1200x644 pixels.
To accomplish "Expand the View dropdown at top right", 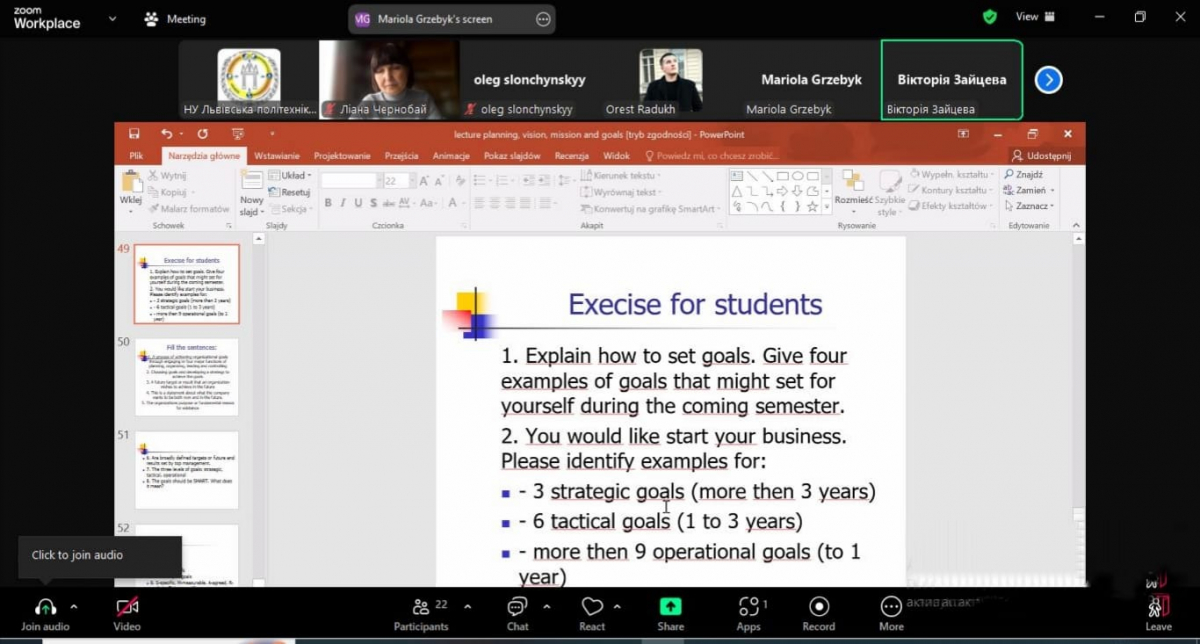I will [1035, 17].
